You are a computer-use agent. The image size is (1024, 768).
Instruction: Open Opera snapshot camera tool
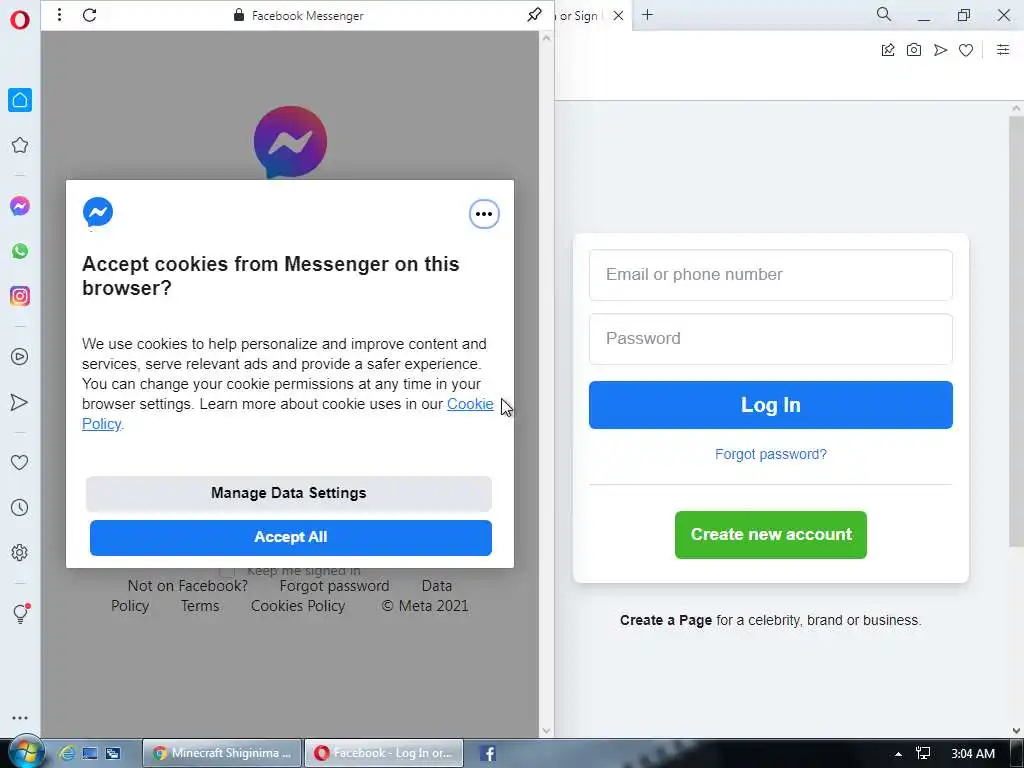pos(914,50)
